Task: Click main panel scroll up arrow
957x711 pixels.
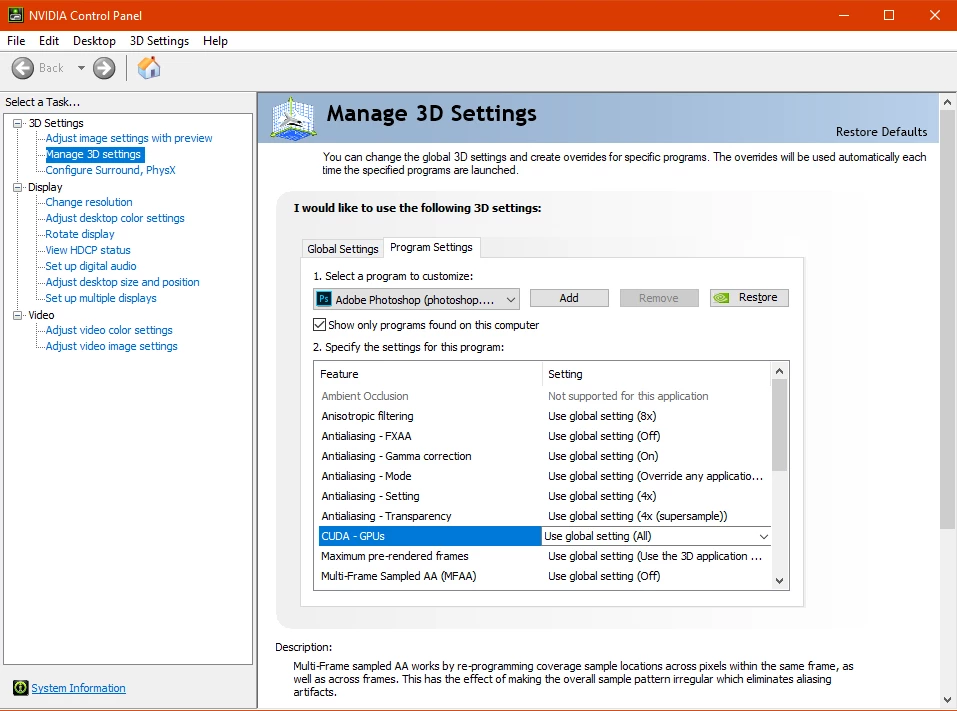Action: 947,102
